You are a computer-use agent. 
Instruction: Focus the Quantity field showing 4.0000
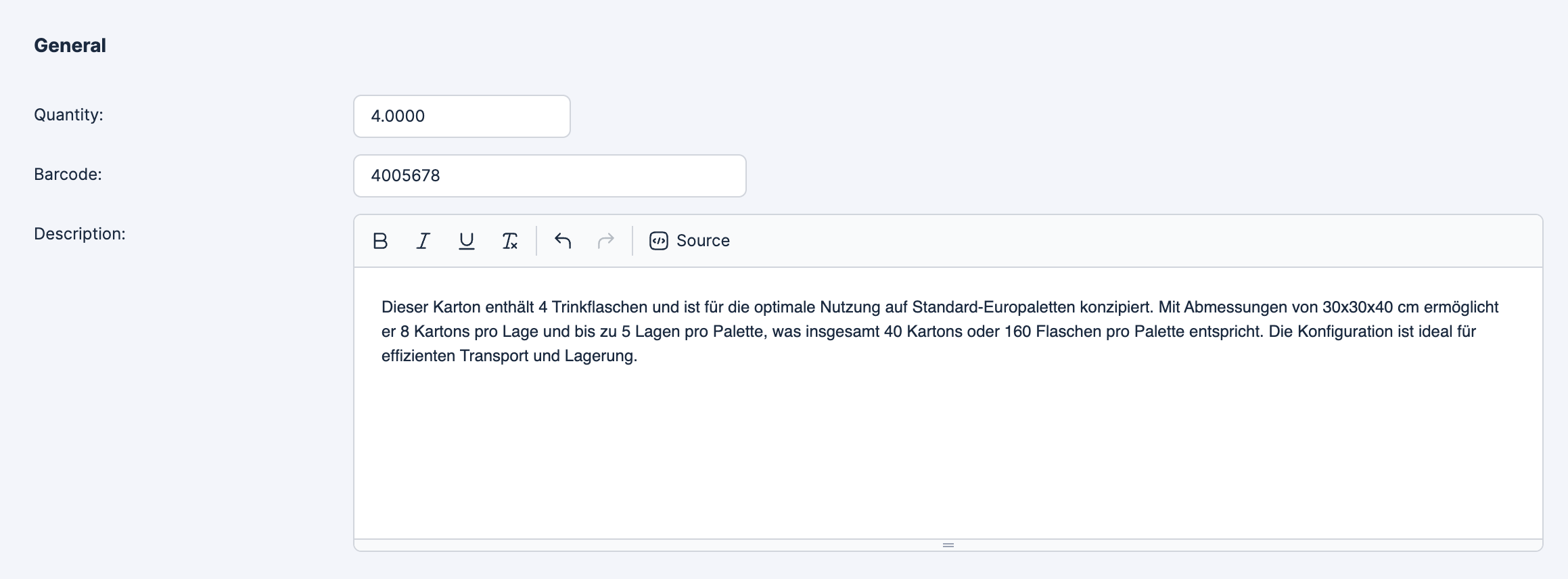click(x=461, y=116)
